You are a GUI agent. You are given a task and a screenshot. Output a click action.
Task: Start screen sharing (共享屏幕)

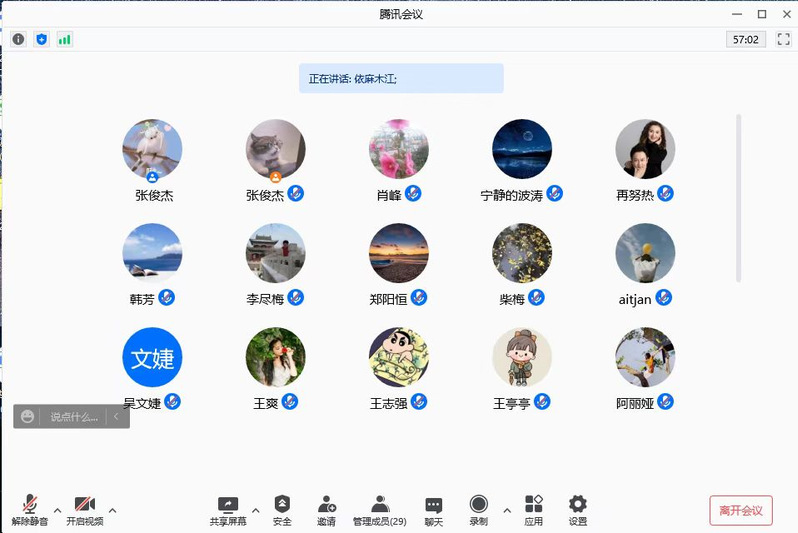tap(228, 511)
